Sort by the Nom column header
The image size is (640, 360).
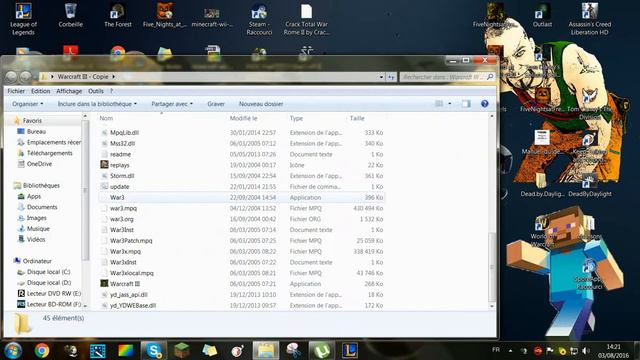click(x=106, y=118)
